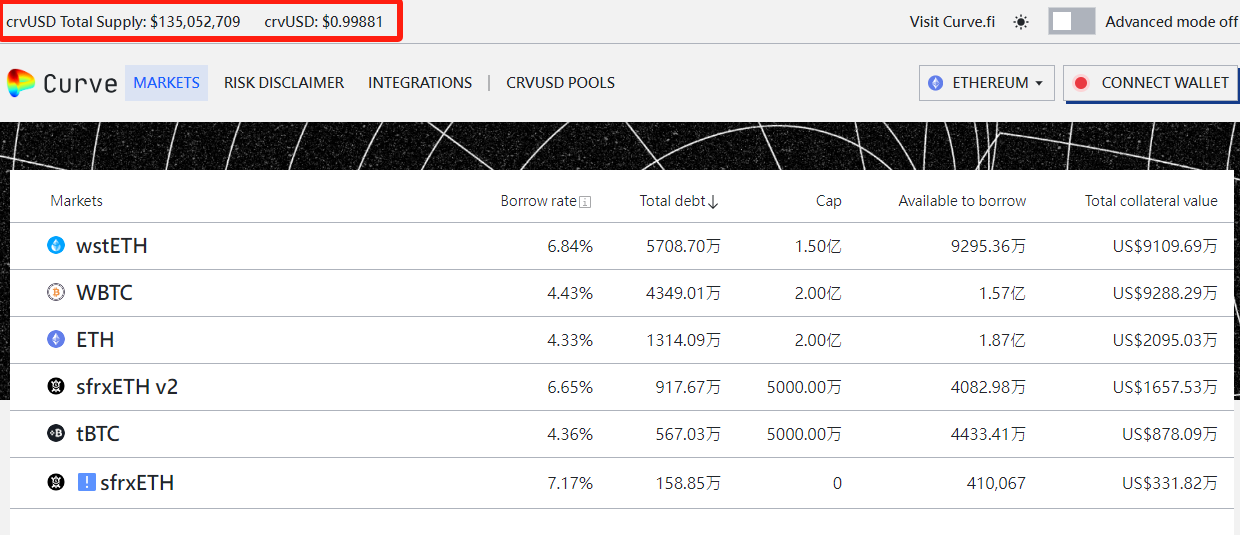Click the 9295.36万 available to borrow value
This screenshot has width=1240, height=535.
tap(988, 246)
